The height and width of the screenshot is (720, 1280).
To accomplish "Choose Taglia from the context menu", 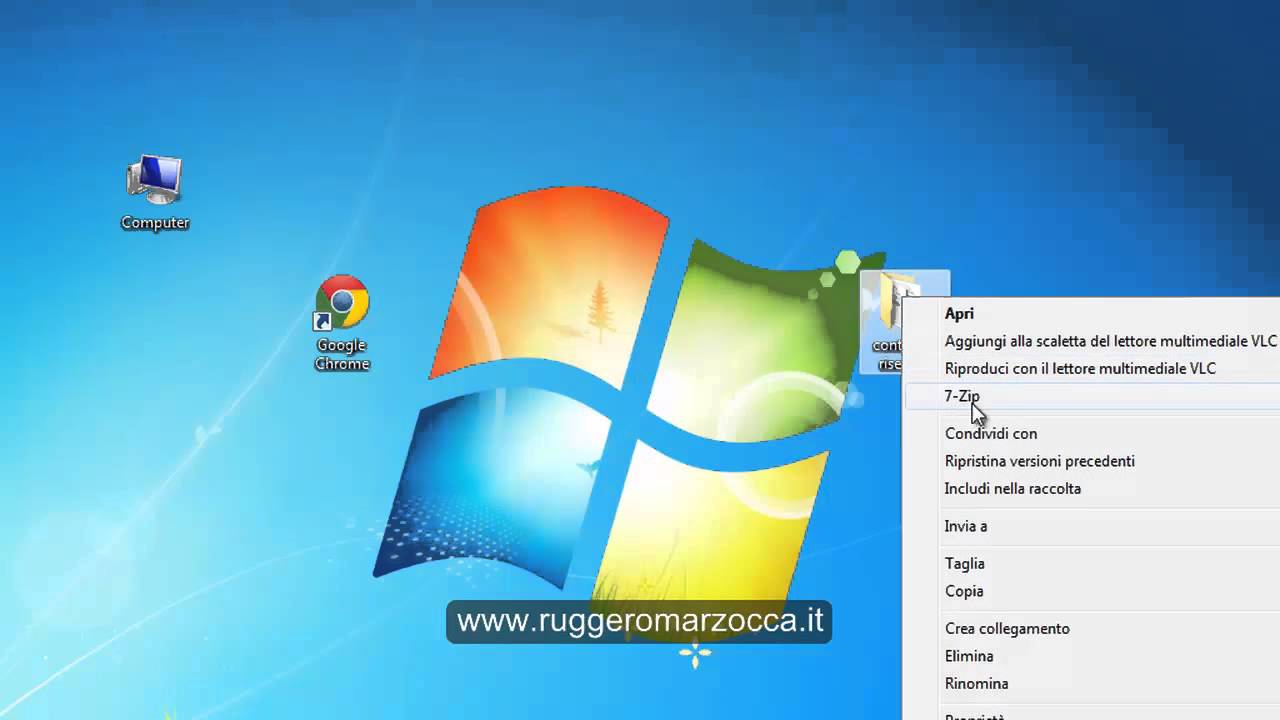I will point(1091,564).
